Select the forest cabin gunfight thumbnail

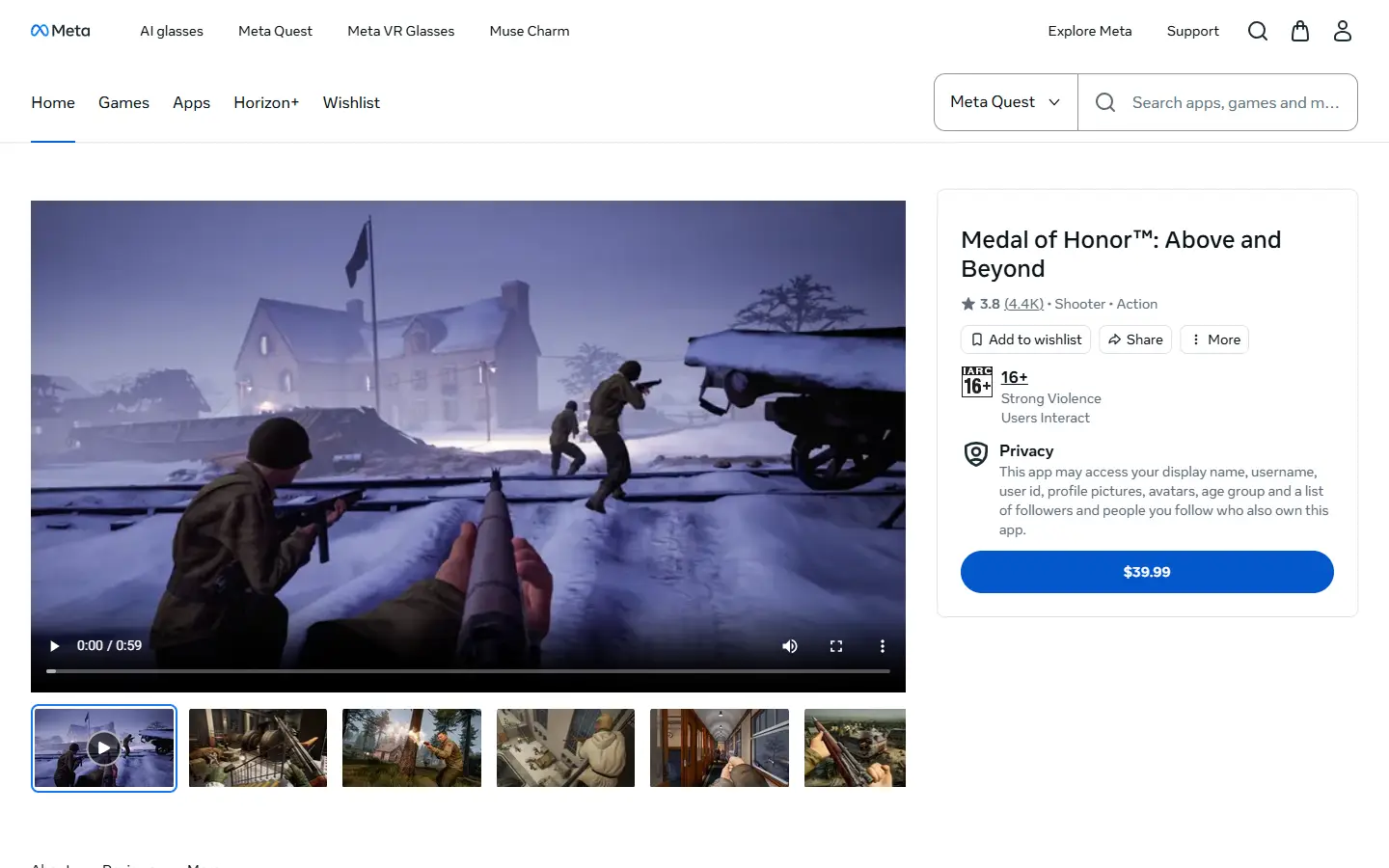[412, 748]
